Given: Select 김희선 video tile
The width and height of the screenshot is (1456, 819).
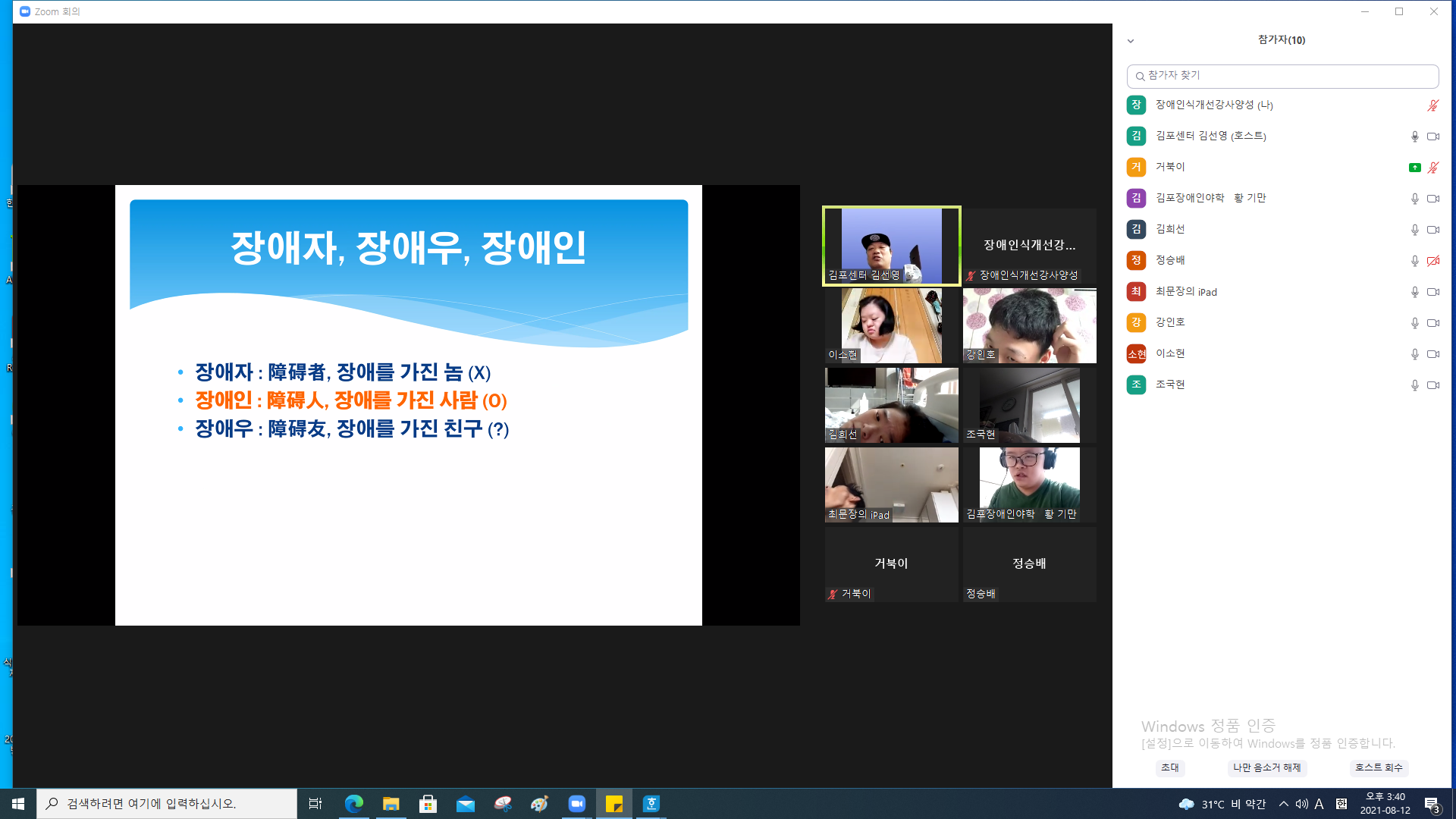Looking at the screenshot, I should [x=892, y=405].
